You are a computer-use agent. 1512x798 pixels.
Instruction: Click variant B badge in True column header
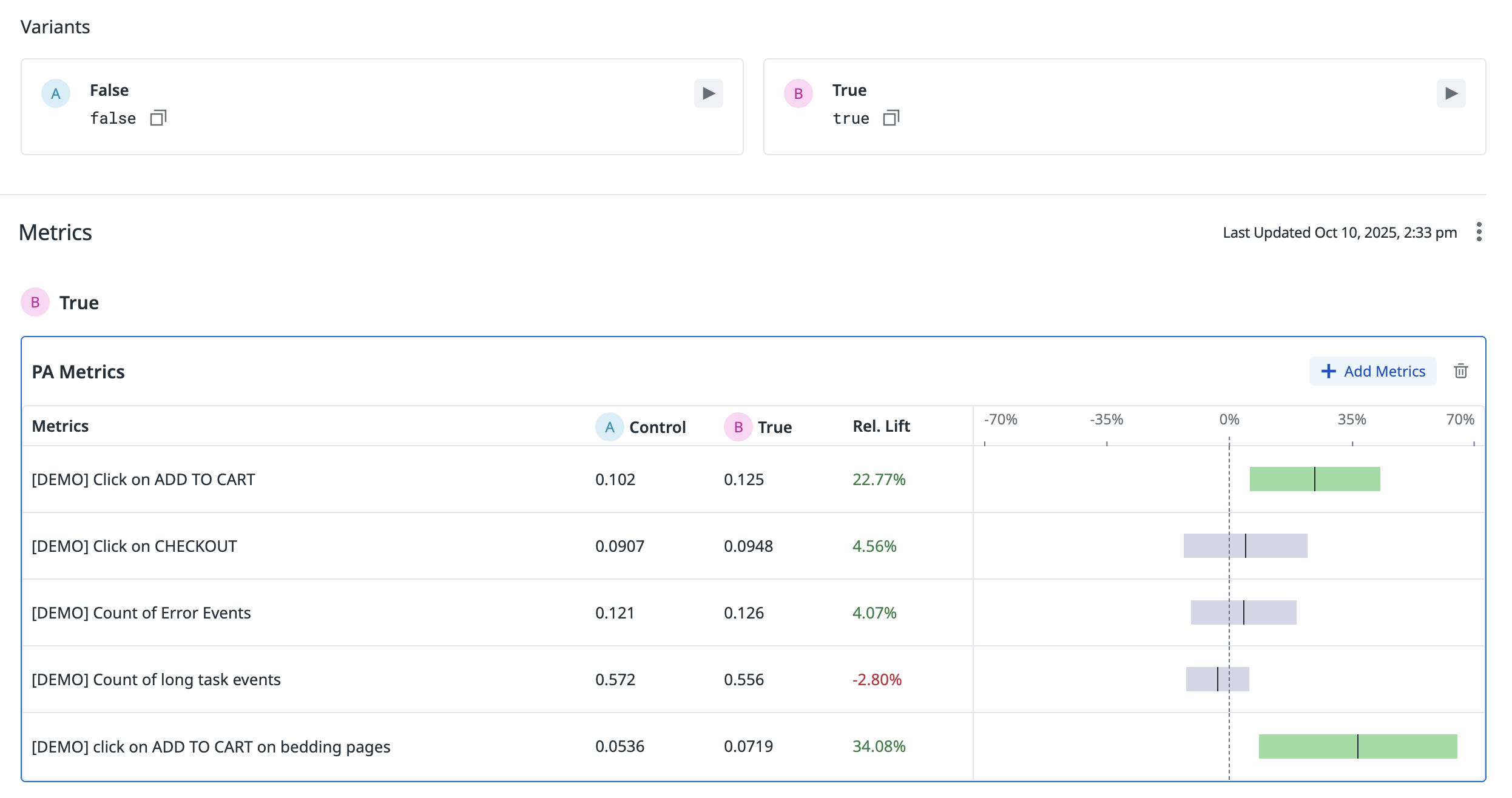point(738,427)
